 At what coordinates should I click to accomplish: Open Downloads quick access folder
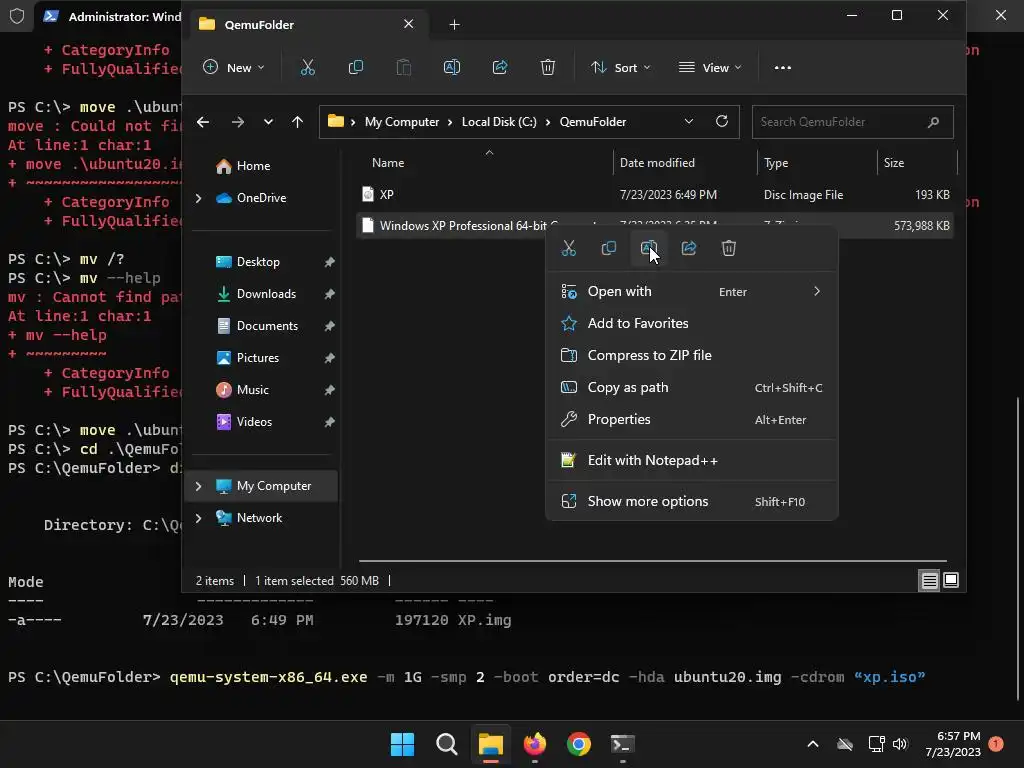264,294
